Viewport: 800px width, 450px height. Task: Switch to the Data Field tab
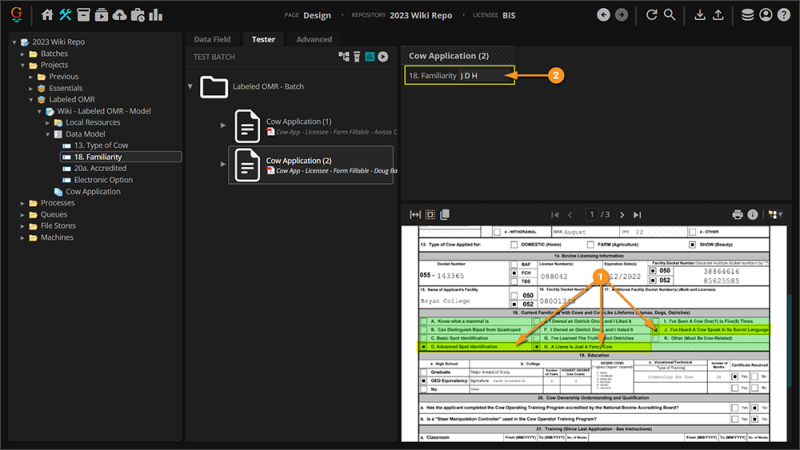(x=212, y=39)
